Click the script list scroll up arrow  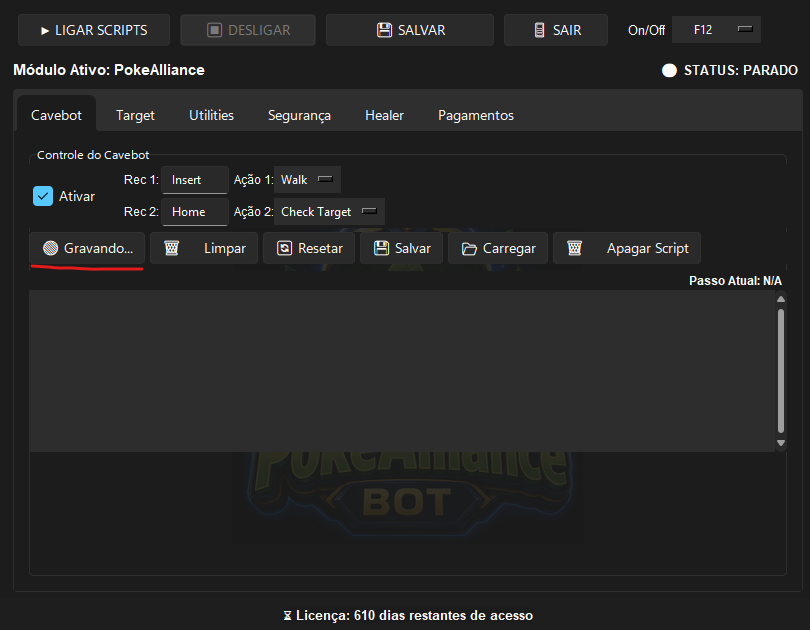[781, 299]
